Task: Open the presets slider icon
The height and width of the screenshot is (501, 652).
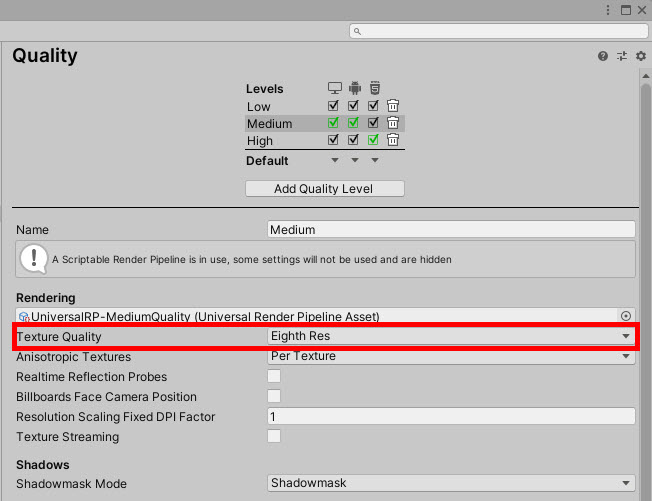Action: 622,56
